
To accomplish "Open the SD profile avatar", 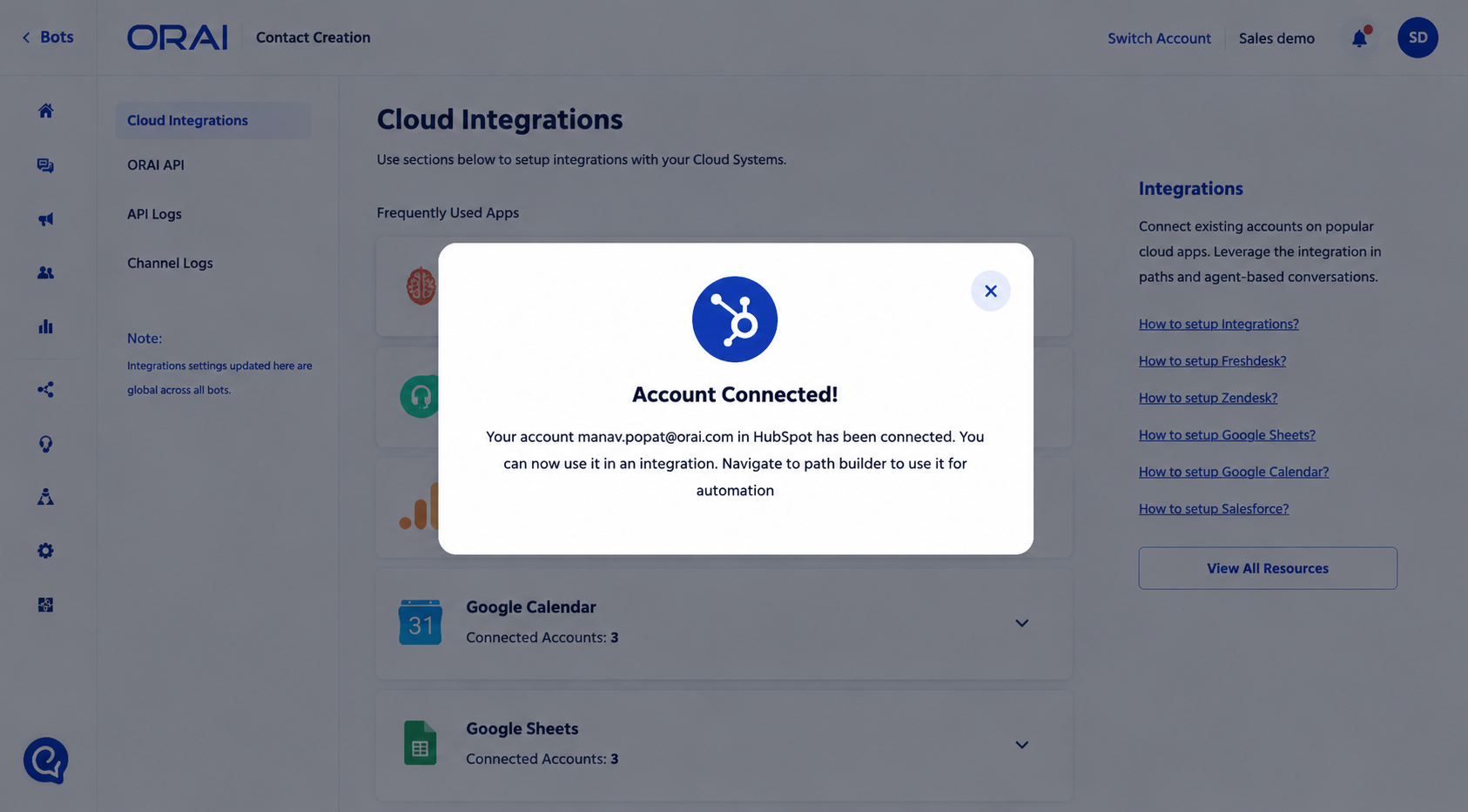I will click(x=1417, y=37).
